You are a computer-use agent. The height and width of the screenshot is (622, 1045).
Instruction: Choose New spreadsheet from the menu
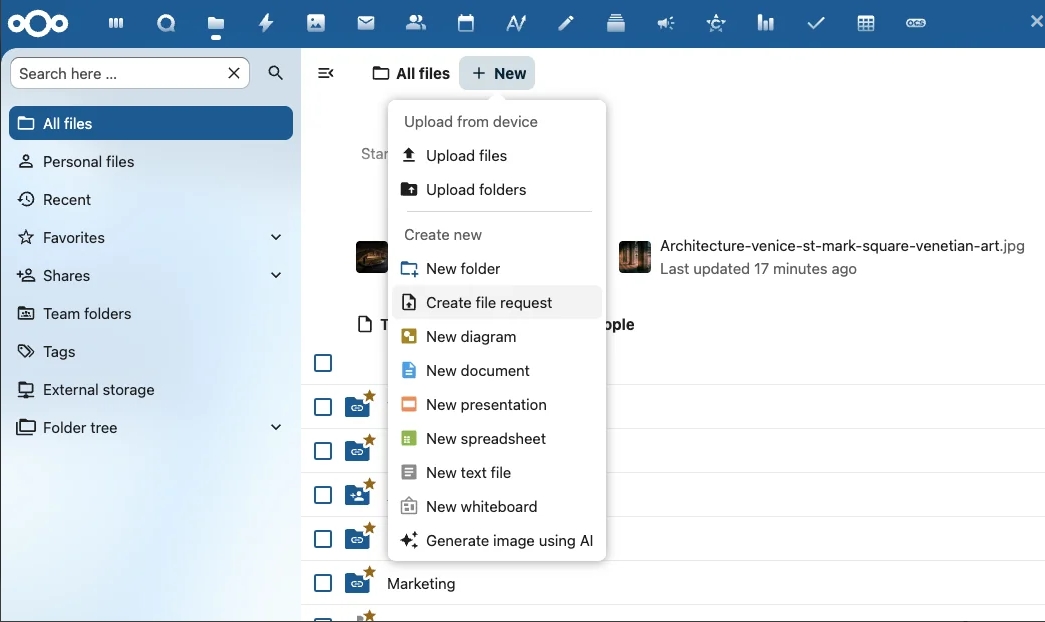click(x=486, y=439)
